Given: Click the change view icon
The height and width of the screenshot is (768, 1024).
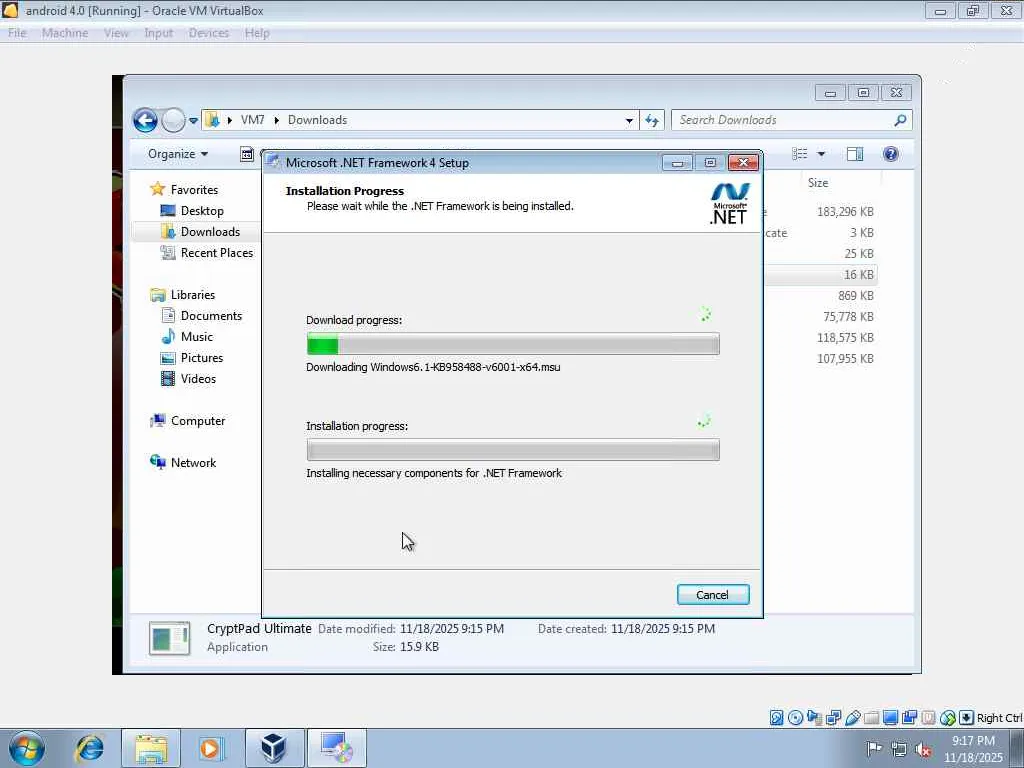Looking at the screenshot, I should [799, 154].
